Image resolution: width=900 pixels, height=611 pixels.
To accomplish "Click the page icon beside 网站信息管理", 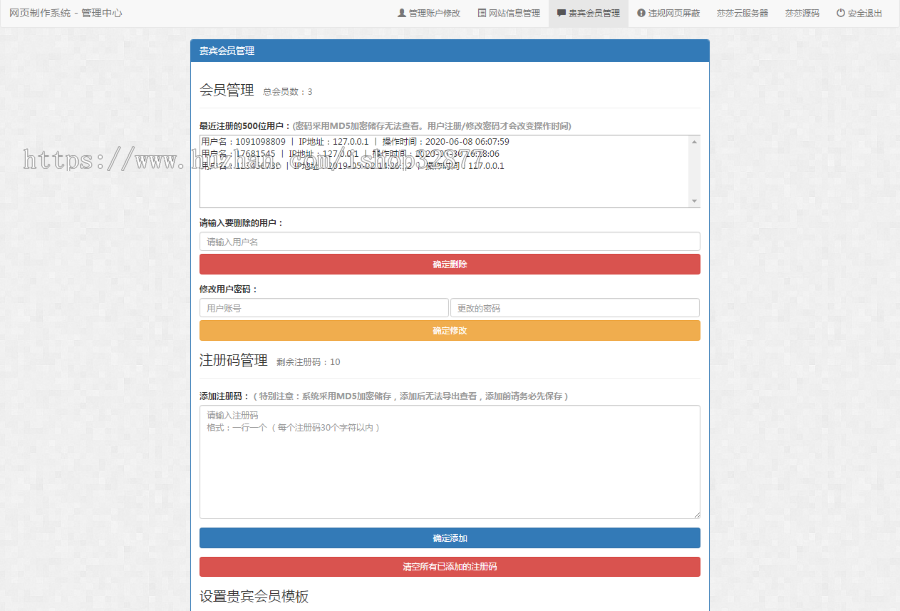I will tap(482, 13).
